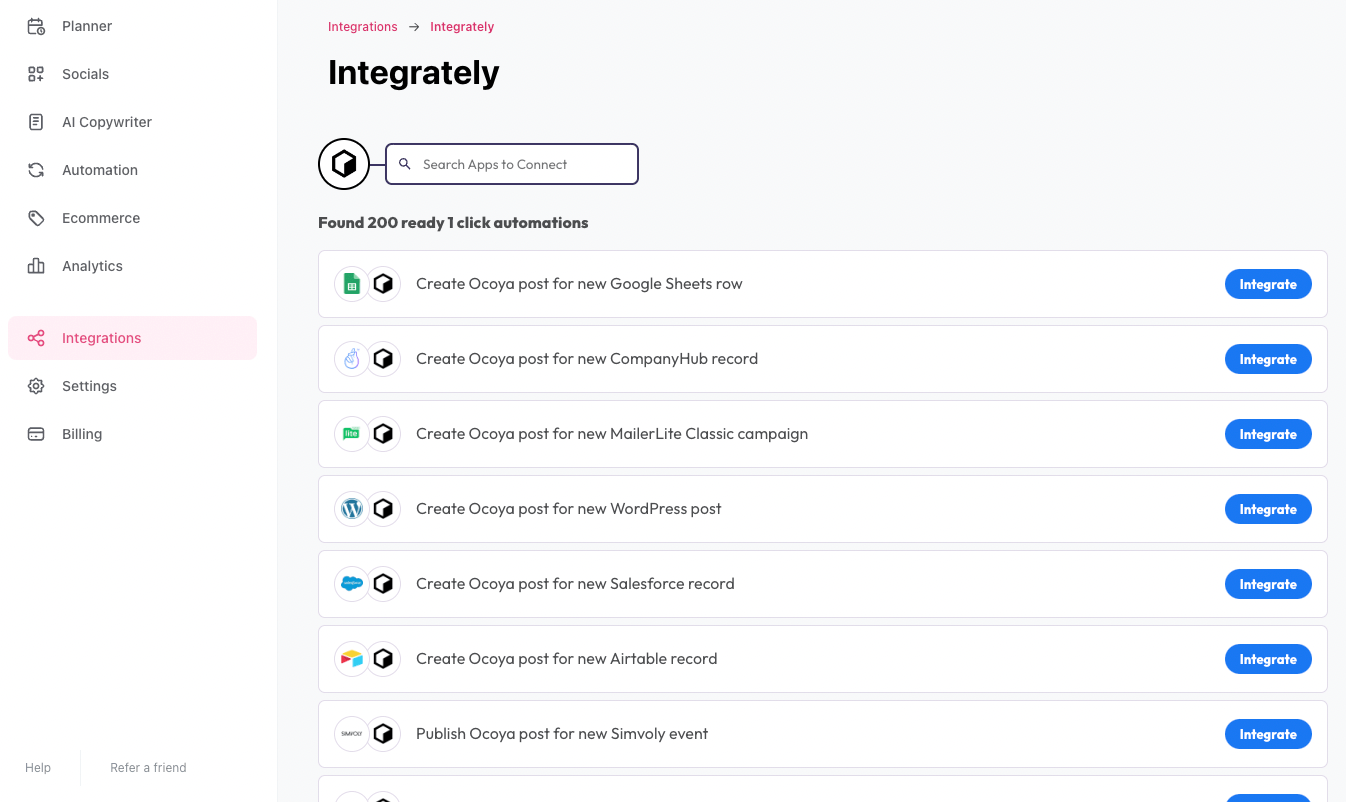Screen dimensions: 1346x802
Task: Open the Billing page
Action: (132, 434)
